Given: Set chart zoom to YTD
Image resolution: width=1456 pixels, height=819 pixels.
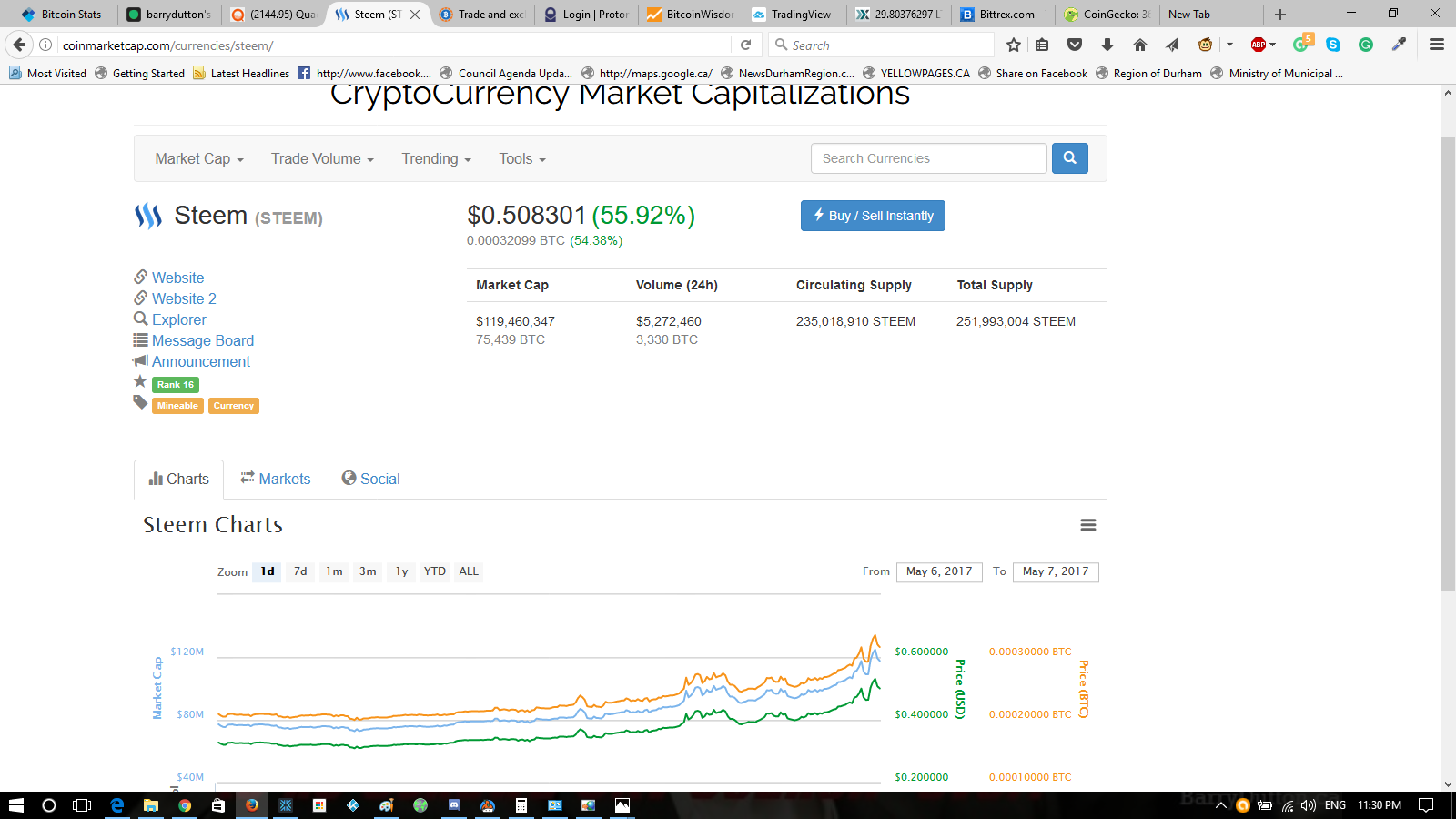Looking at the screenshot, I should tap(435, 571).
